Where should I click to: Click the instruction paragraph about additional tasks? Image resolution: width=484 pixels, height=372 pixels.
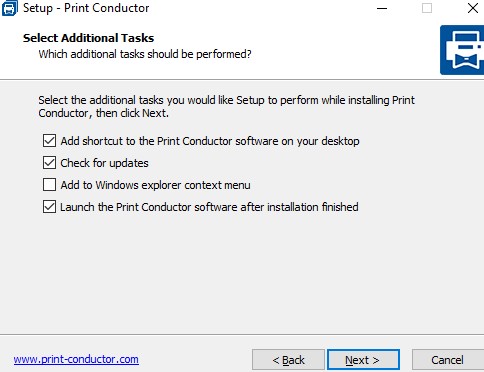[x=227, y=107]
